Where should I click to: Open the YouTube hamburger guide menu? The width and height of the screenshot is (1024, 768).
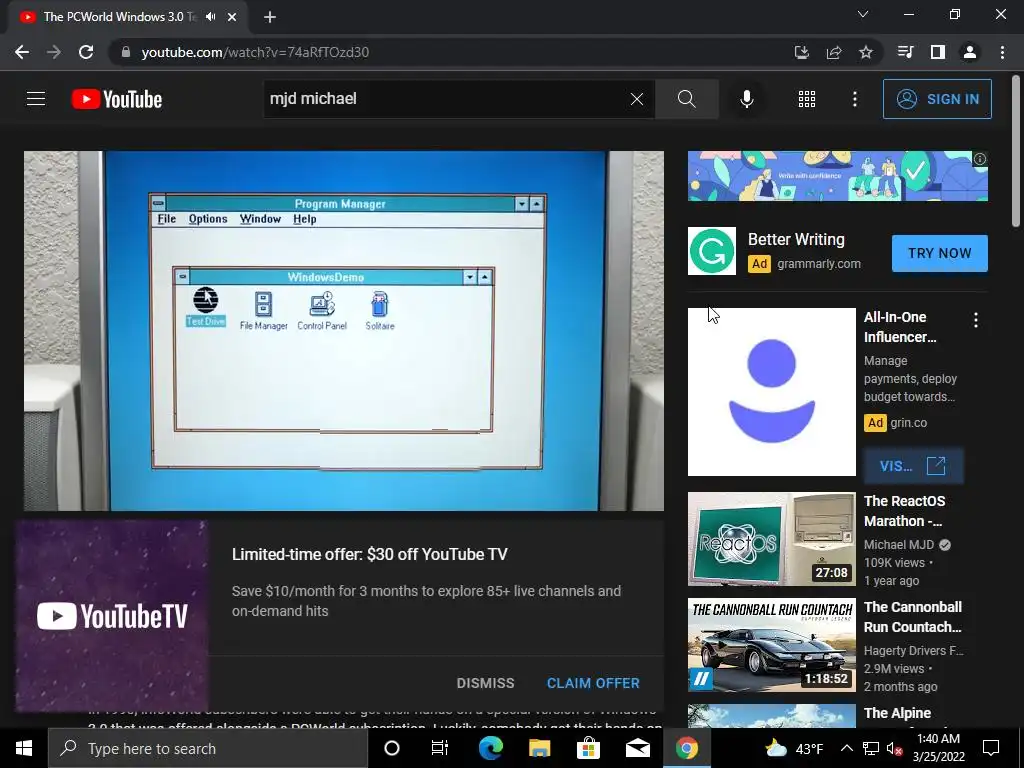coord(36,99)
